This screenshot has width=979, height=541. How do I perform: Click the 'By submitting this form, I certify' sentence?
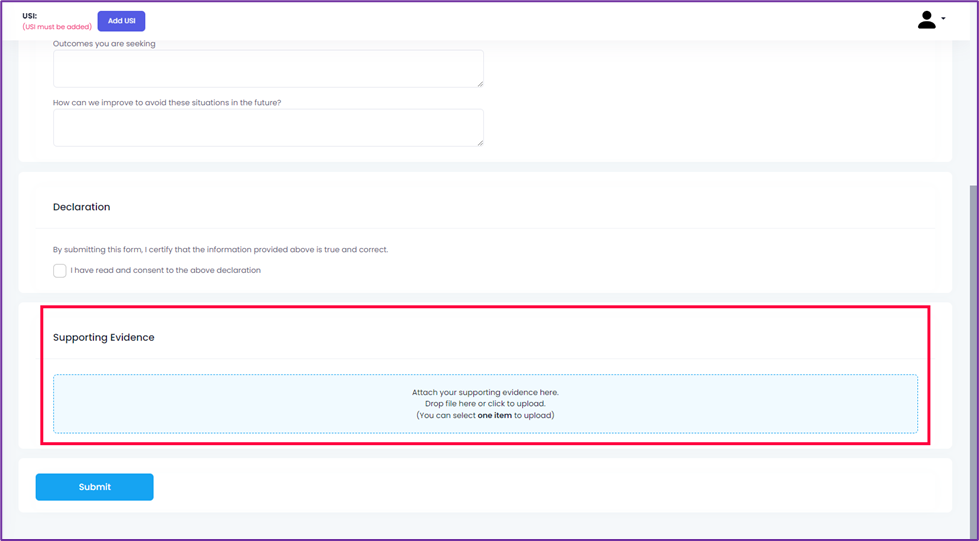[x=220, y=249]
